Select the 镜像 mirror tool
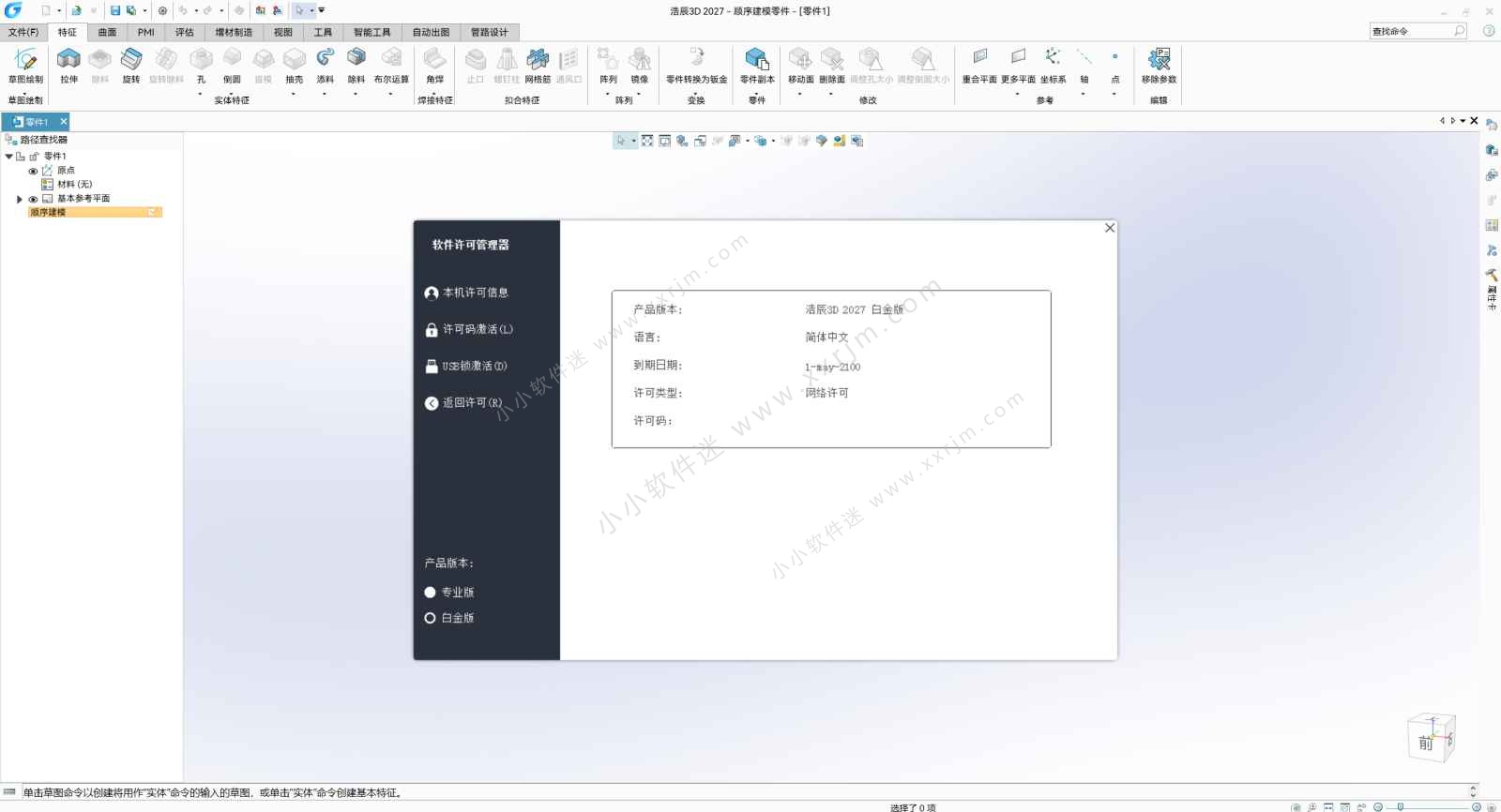Viewport: 1501px width, 812px height. 640,65
